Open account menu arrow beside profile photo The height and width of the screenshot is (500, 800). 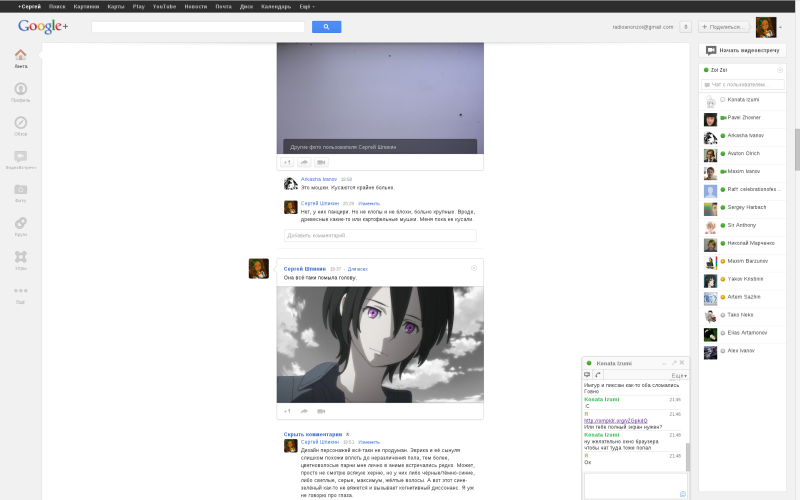tap(781, 28)
